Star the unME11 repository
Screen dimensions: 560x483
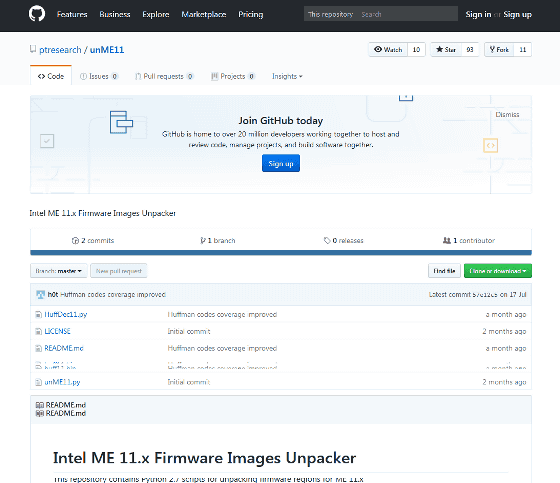click(446, 50)
